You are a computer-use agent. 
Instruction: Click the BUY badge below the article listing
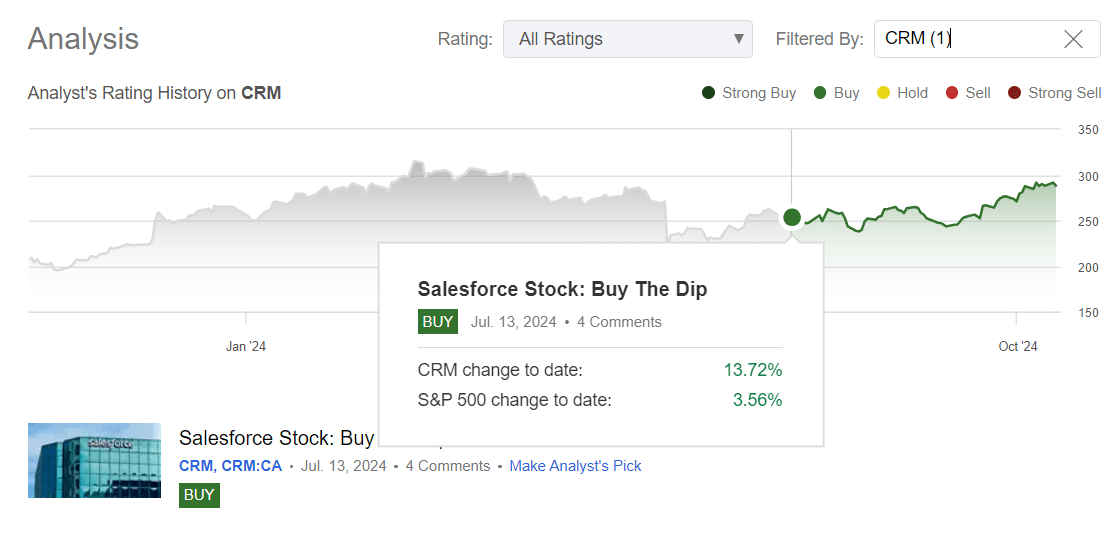point(199,495)
